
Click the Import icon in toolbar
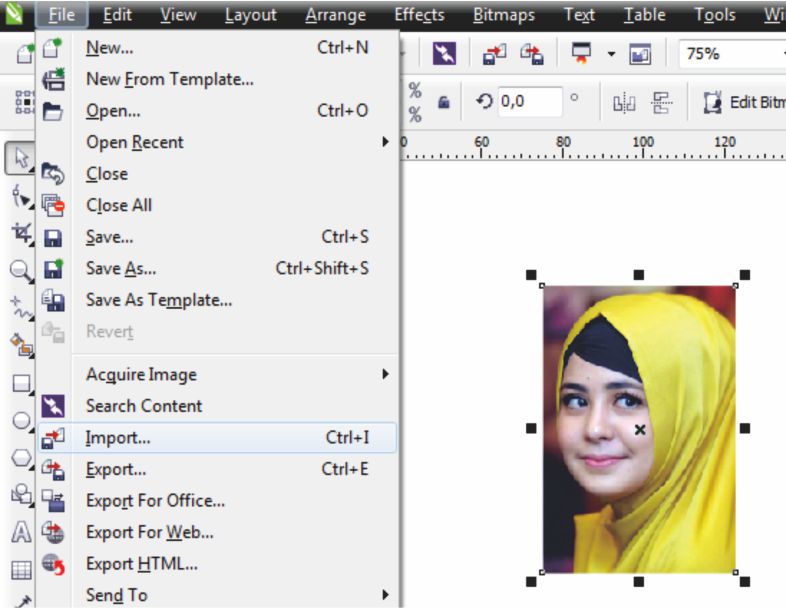point(494,54)
